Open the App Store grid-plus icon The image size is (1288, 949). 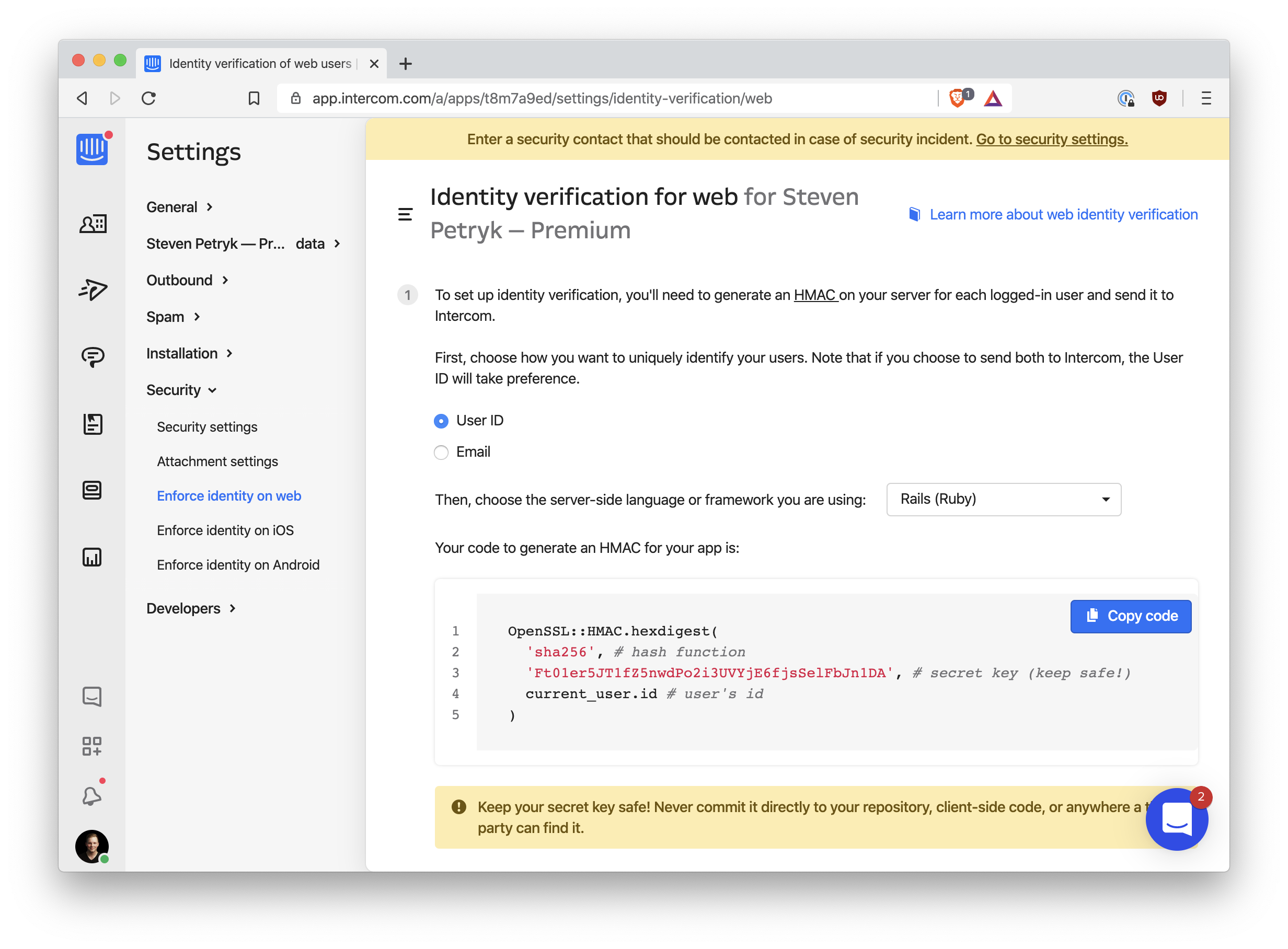[x=92, y=746]
